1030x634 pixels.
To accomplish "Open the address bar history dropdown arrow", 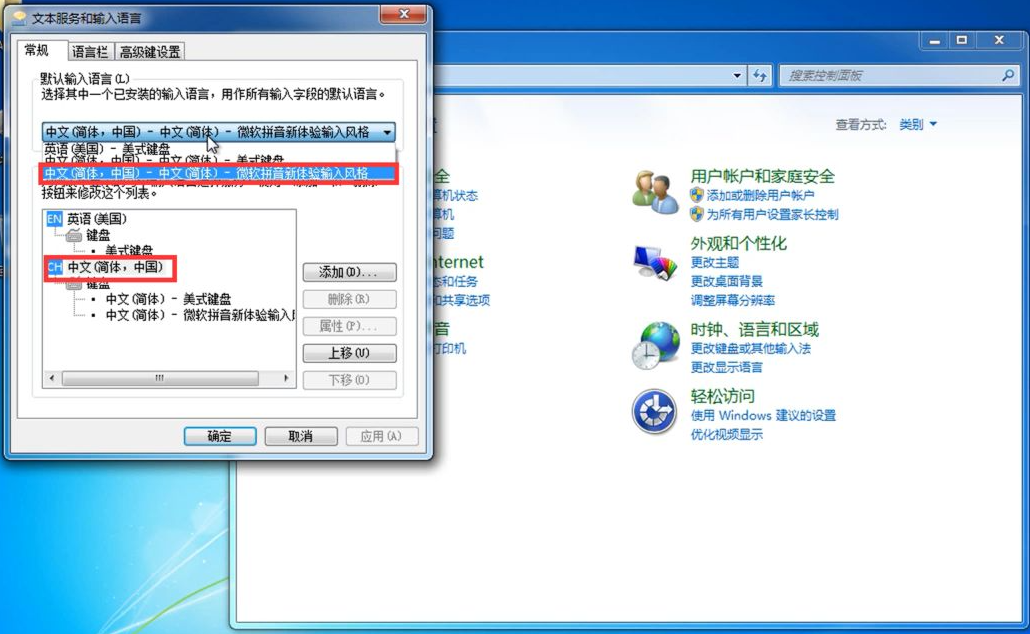I will [x=738, y=75].
